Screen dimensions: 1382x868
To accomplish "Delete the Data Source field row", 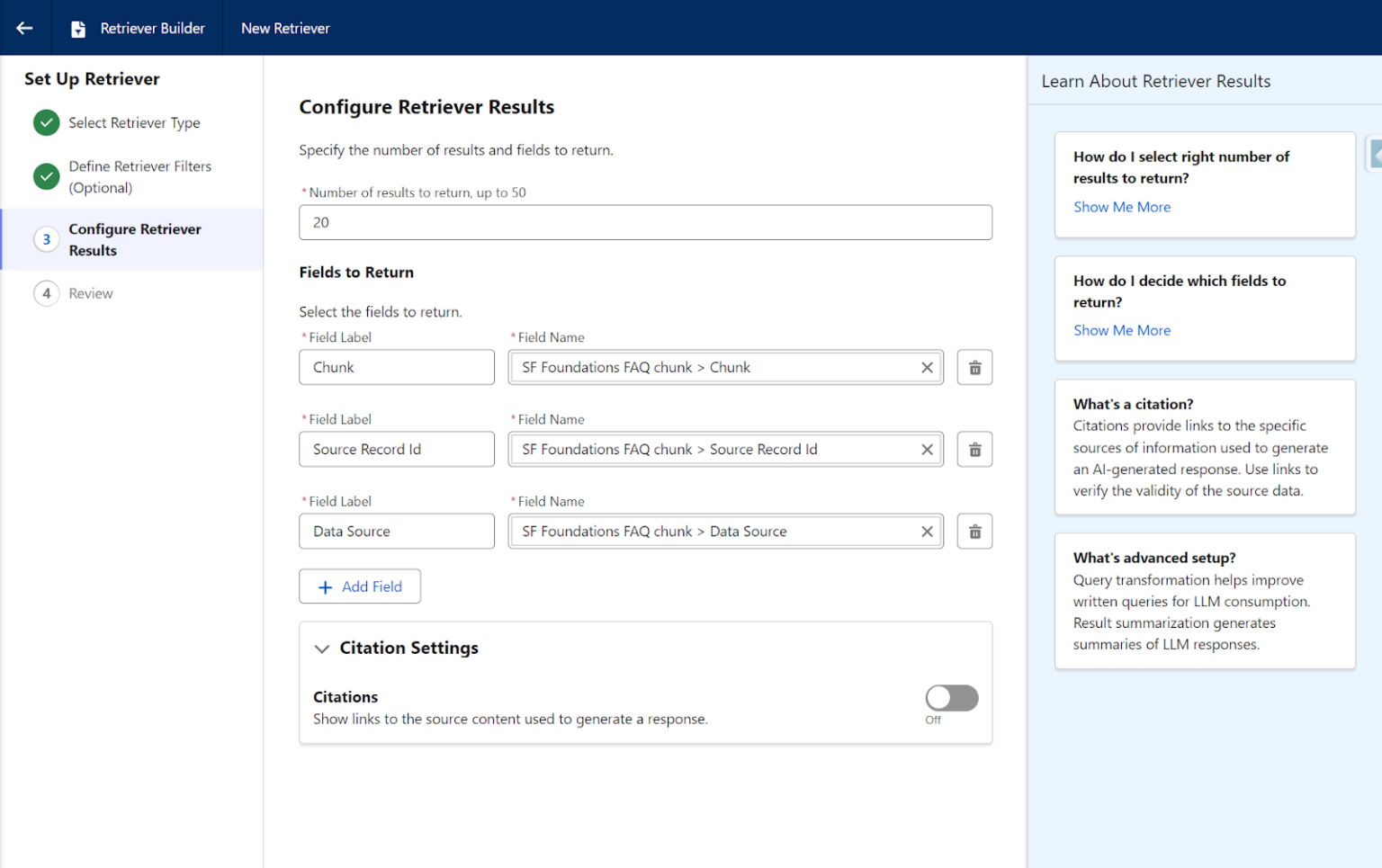I will (974, 532).
